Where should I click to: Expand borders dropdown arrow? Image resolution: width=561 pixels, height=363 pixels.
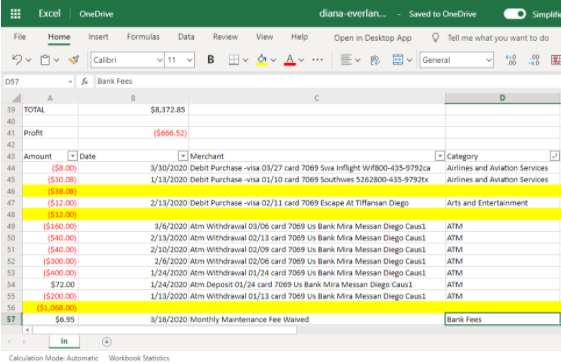coord(245,60)
